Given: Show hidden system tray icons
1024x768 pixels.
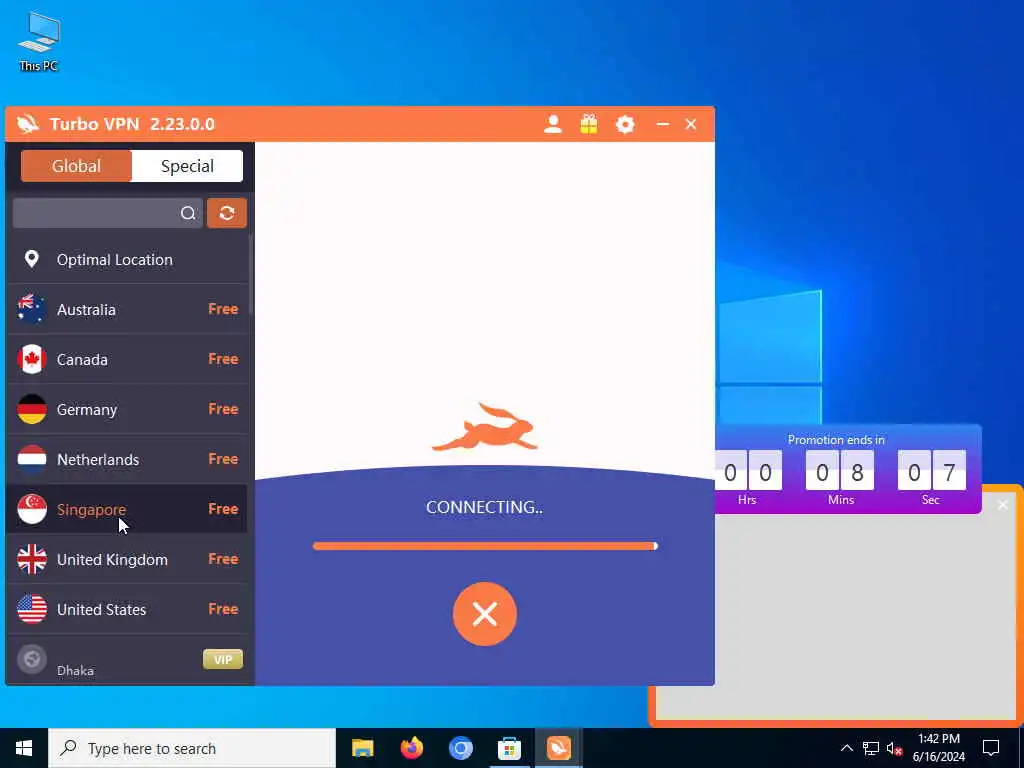Looking at the screenshot, I should tap(846, 748).
